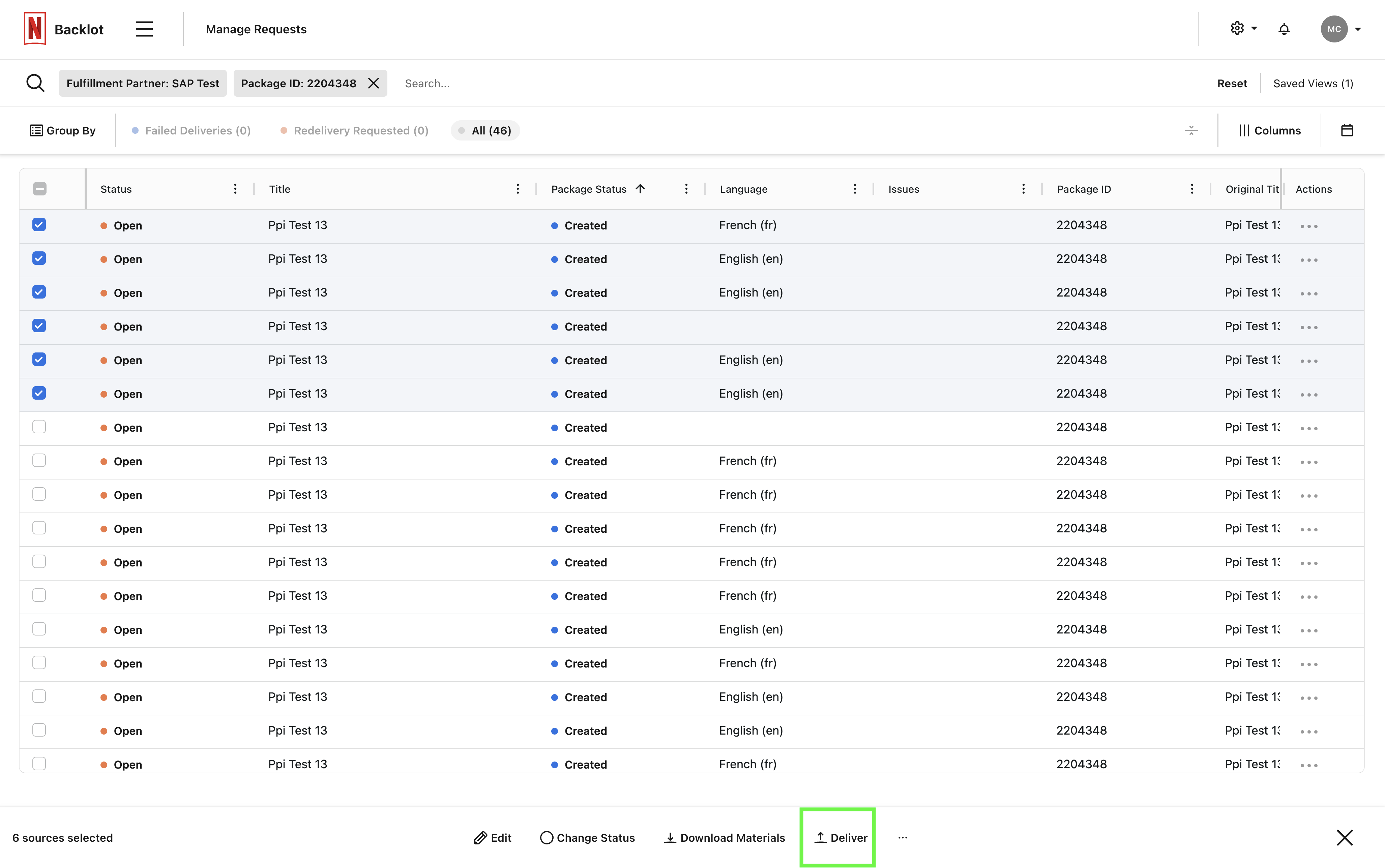Open the MC user account dropdown

pyautogui.click(x=1341, y=29)
